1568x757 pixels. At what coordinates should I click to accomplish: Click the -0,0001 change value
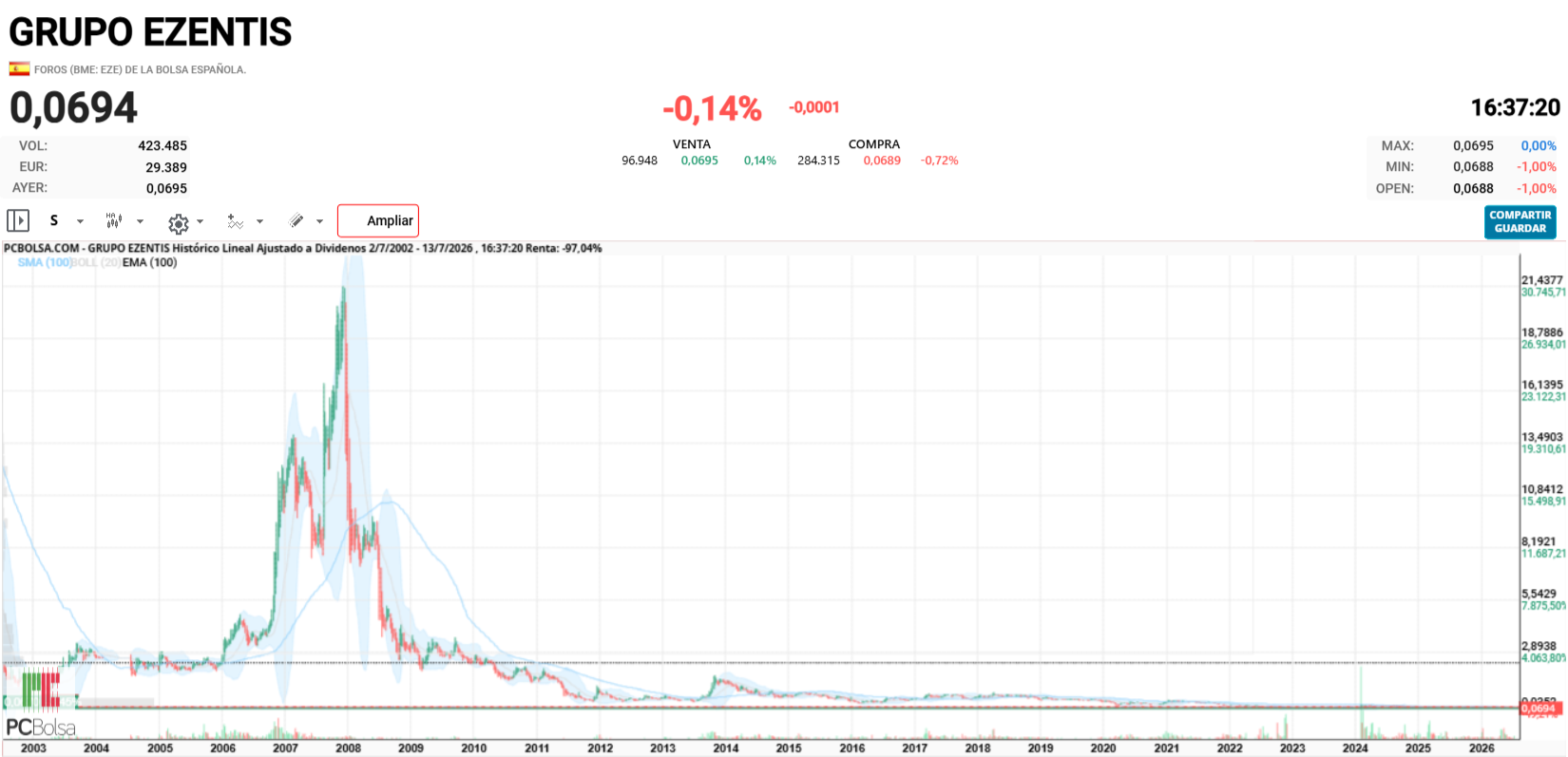click(814, 107)
